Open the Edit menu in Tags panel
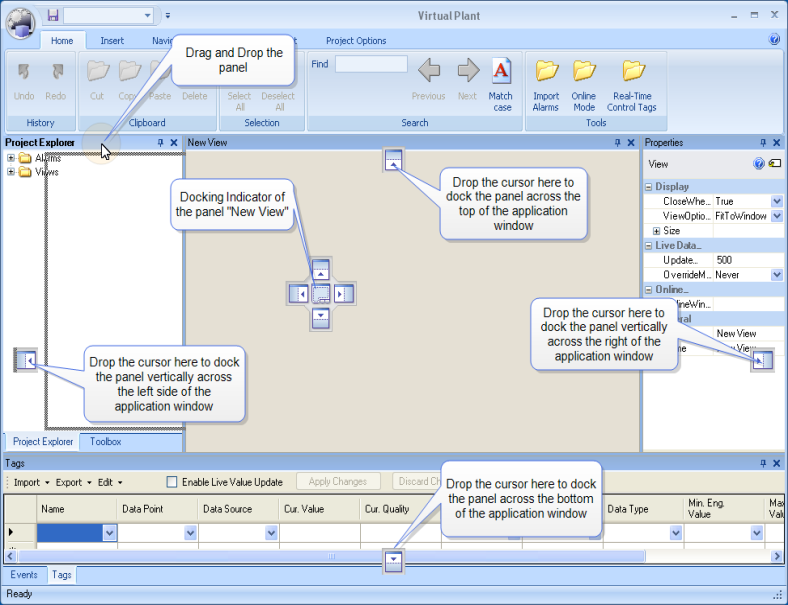788x605 pixels. click(x=110, y=482)
